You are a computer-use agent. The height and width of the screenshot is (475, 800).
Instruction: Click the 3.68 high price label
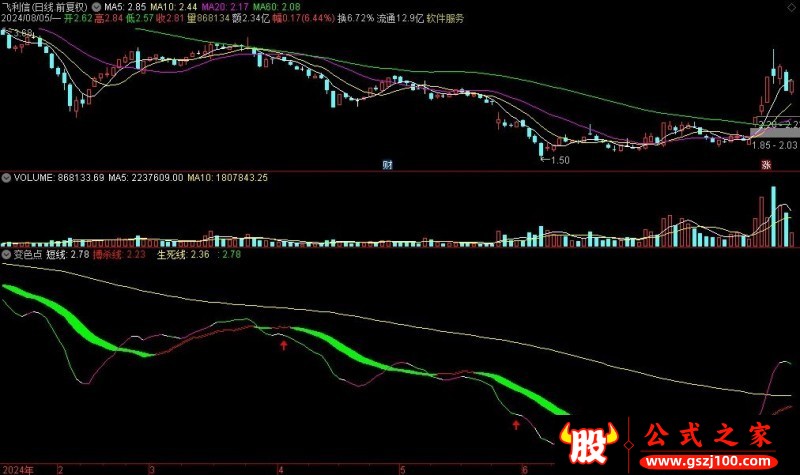click(x=22, y=34)
